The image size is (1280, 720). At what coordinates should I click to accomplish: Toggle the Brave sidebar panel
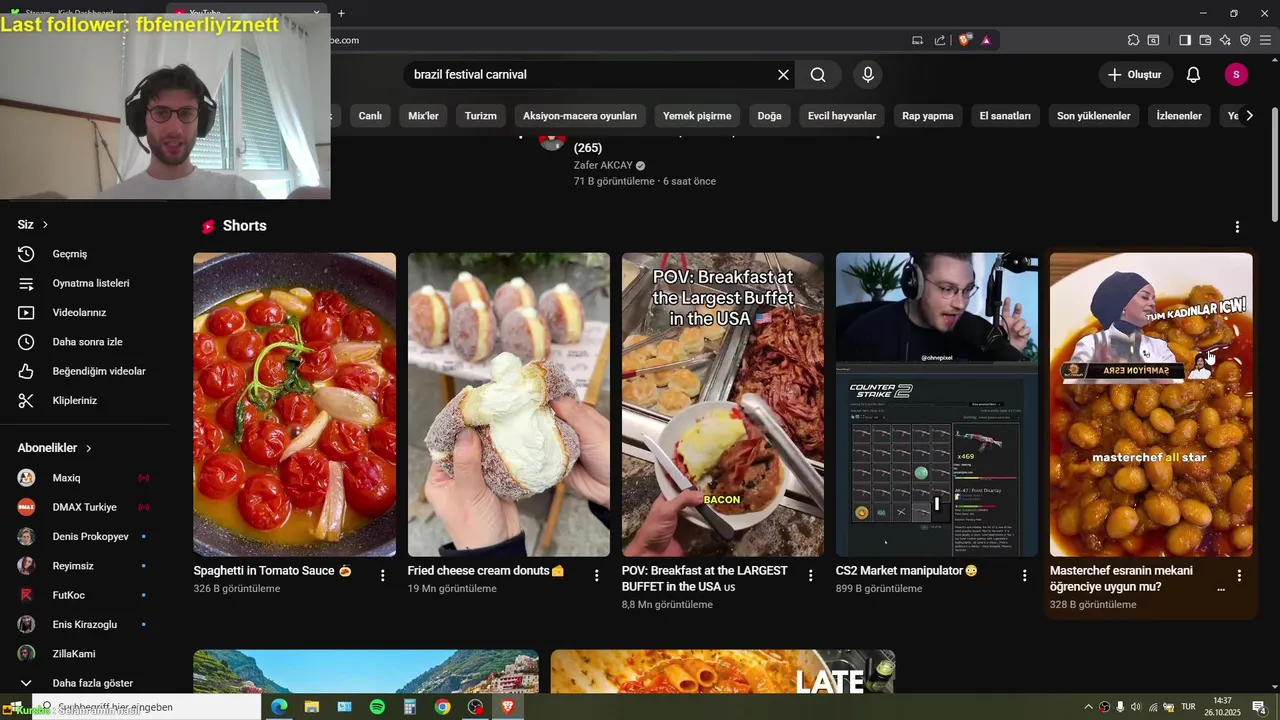point(1185,40)
